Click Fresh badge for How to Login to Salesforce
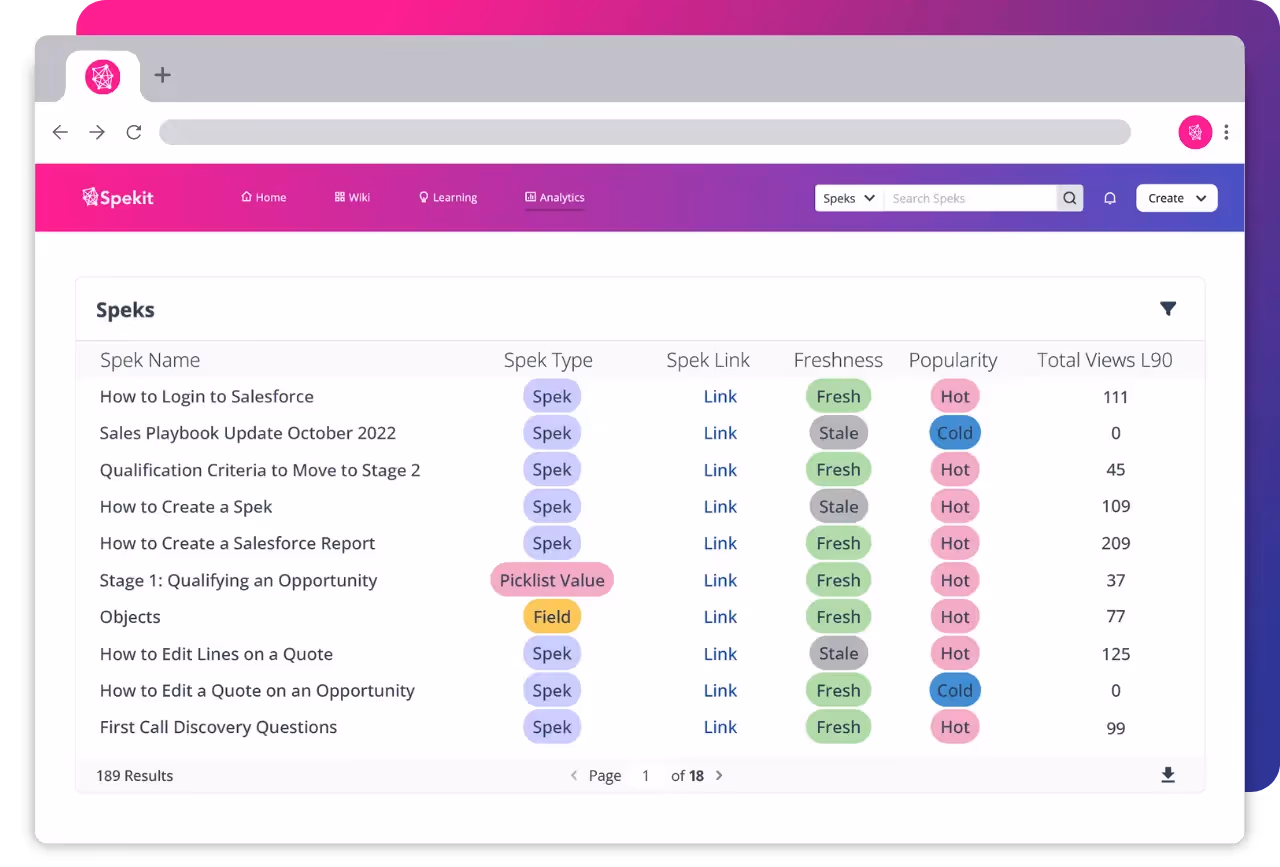This screenshot has height=867, width=1280. (838, 396)
